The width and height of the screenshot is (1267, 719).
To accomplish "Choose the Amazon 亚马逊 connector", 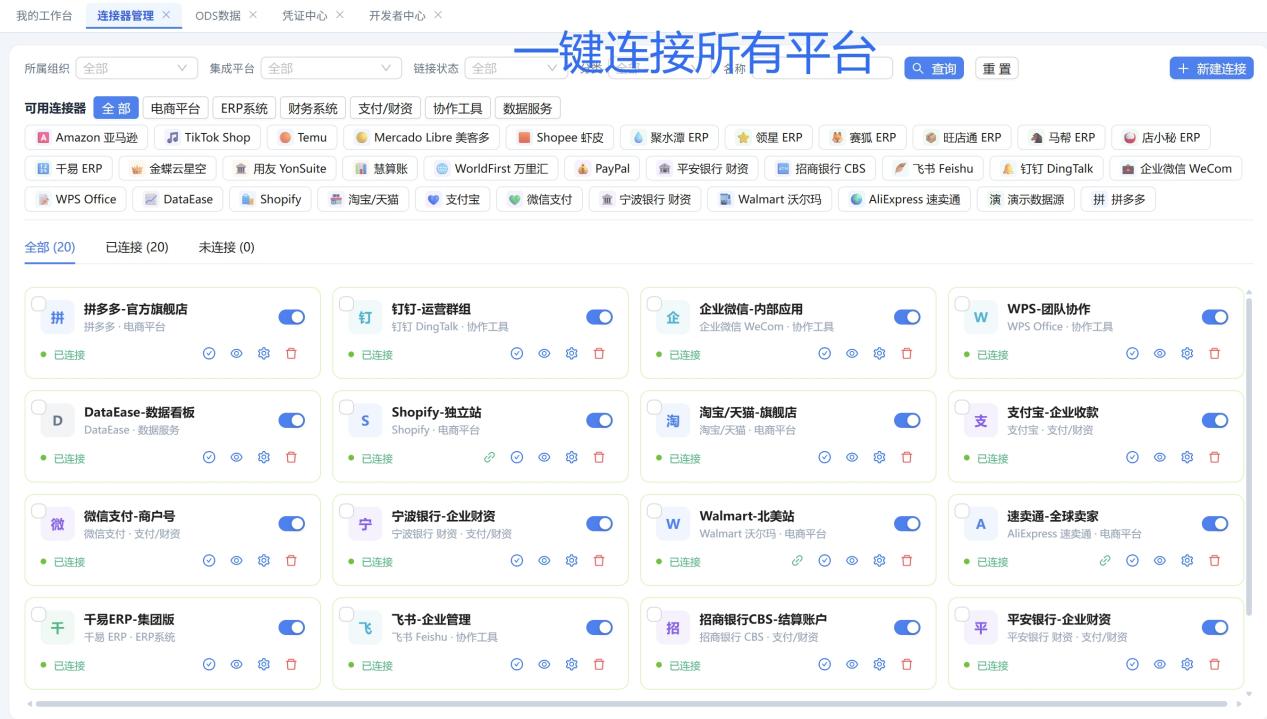I will [x=87, y=137].
